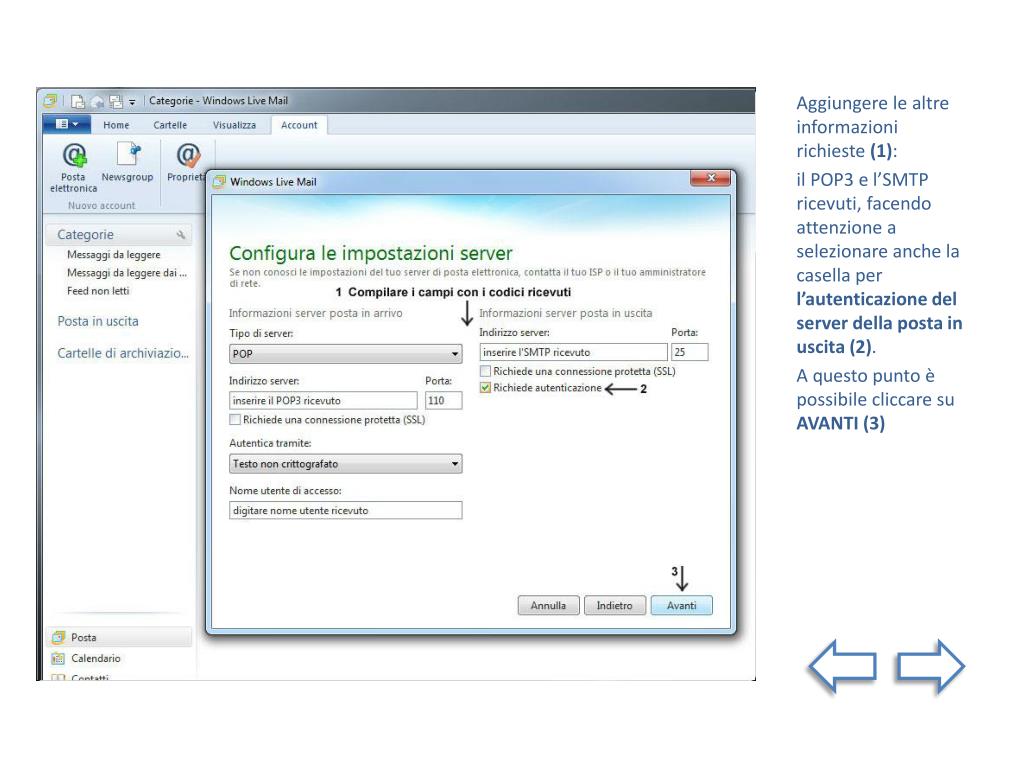Open the blue application menu button
Image resolution: width=1024 pixels, height=768 pixels.
[67, 124]
